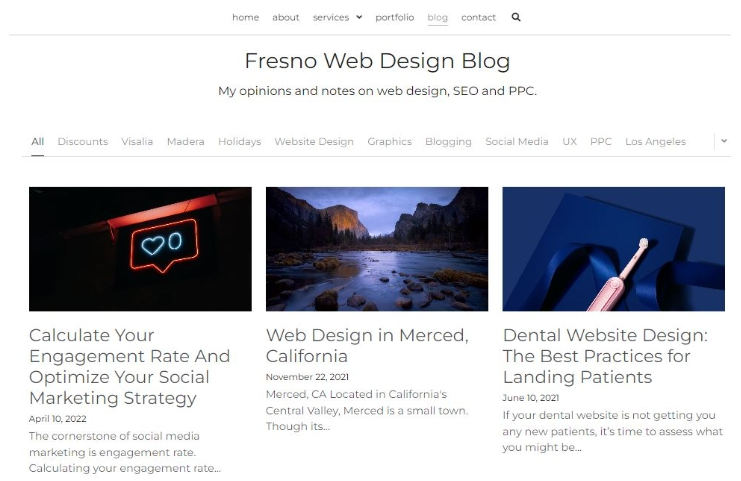Image resolution: width=741 pixels, height=481 pixels.
Task: Open the Merced river landscape thumbnail
Action: [377, 249]
